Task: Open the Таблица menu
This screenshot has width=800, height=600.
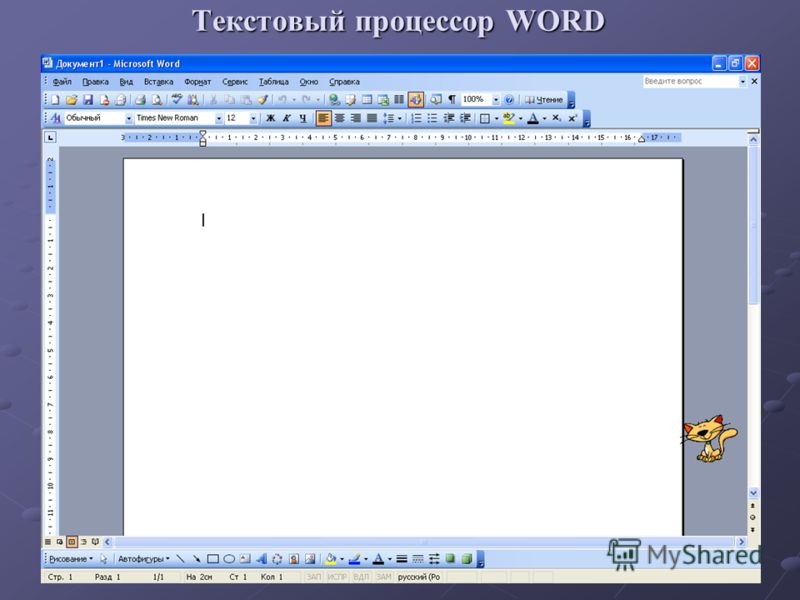Action: tap(273, 82)
